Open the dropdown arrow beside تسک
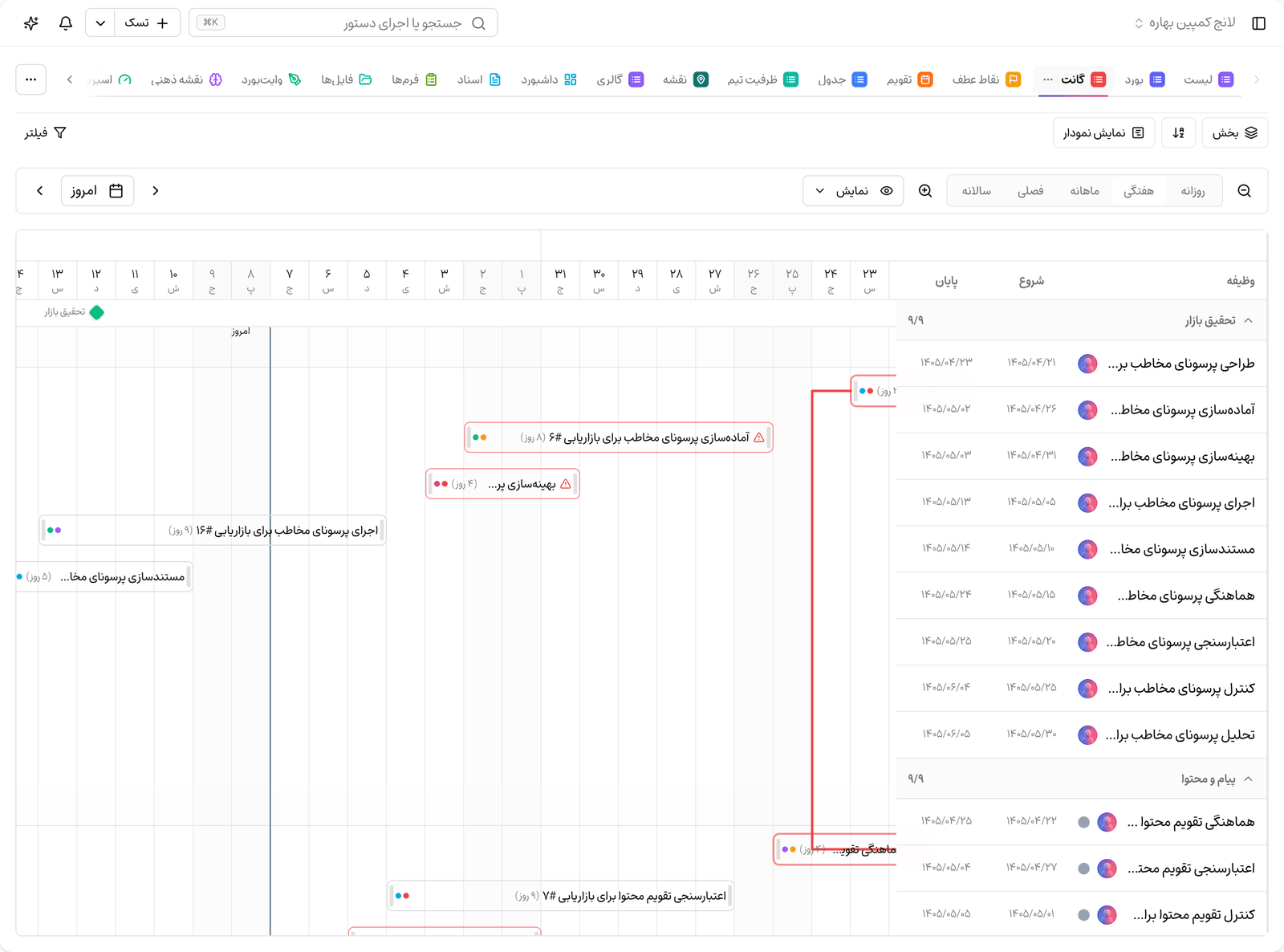This screenshot has width=1284, height=952. tap(100, 23)
